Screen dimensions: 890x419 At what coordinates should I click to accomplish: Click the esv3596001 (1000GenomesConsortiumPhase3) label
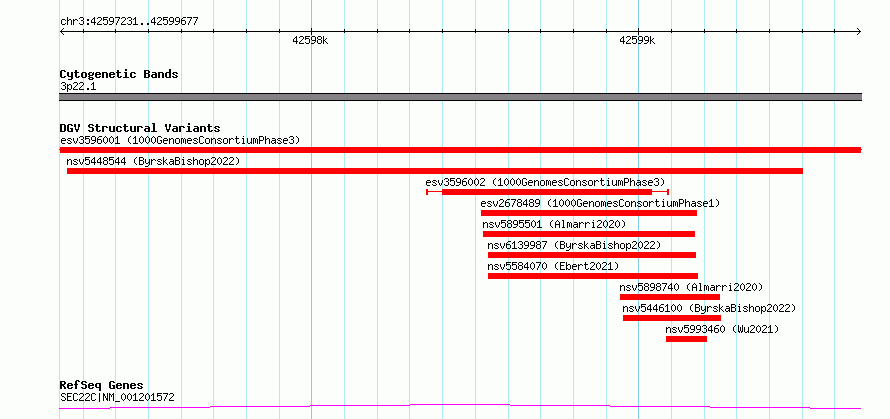(x=180, y=140)
